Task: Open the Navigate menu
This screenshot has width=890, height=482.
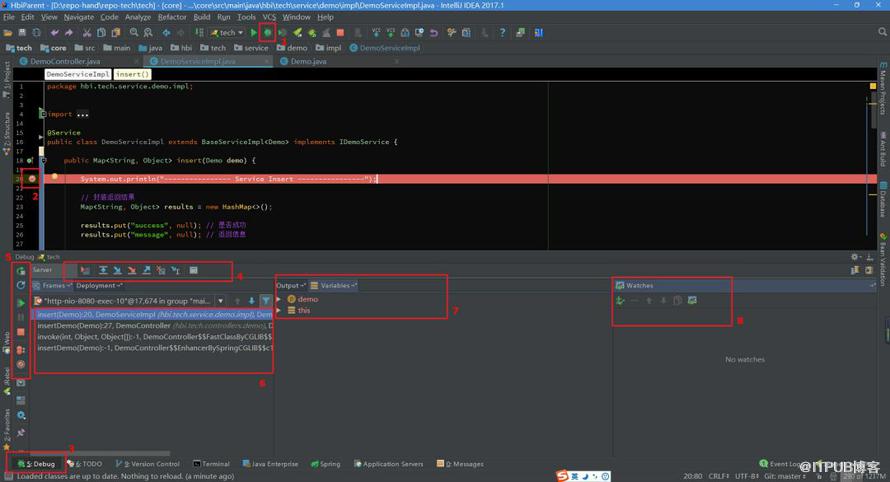Action: [79, 17]
